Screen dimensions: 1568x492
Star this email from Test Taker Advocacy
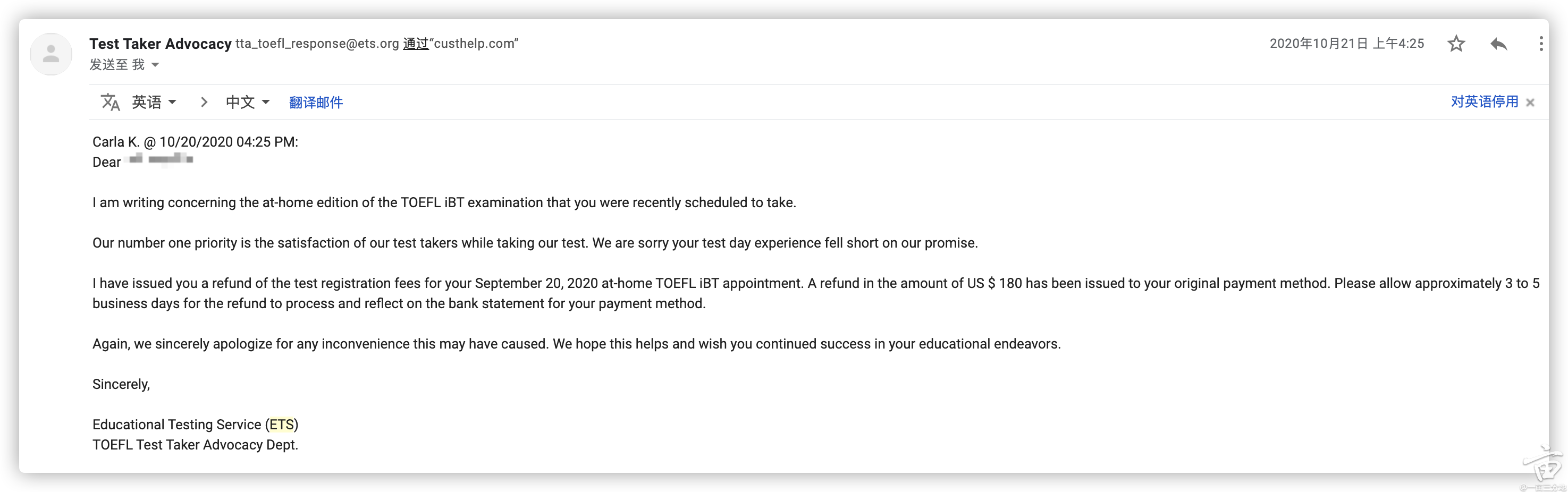pyautogui.click(x=1456, y=44)
